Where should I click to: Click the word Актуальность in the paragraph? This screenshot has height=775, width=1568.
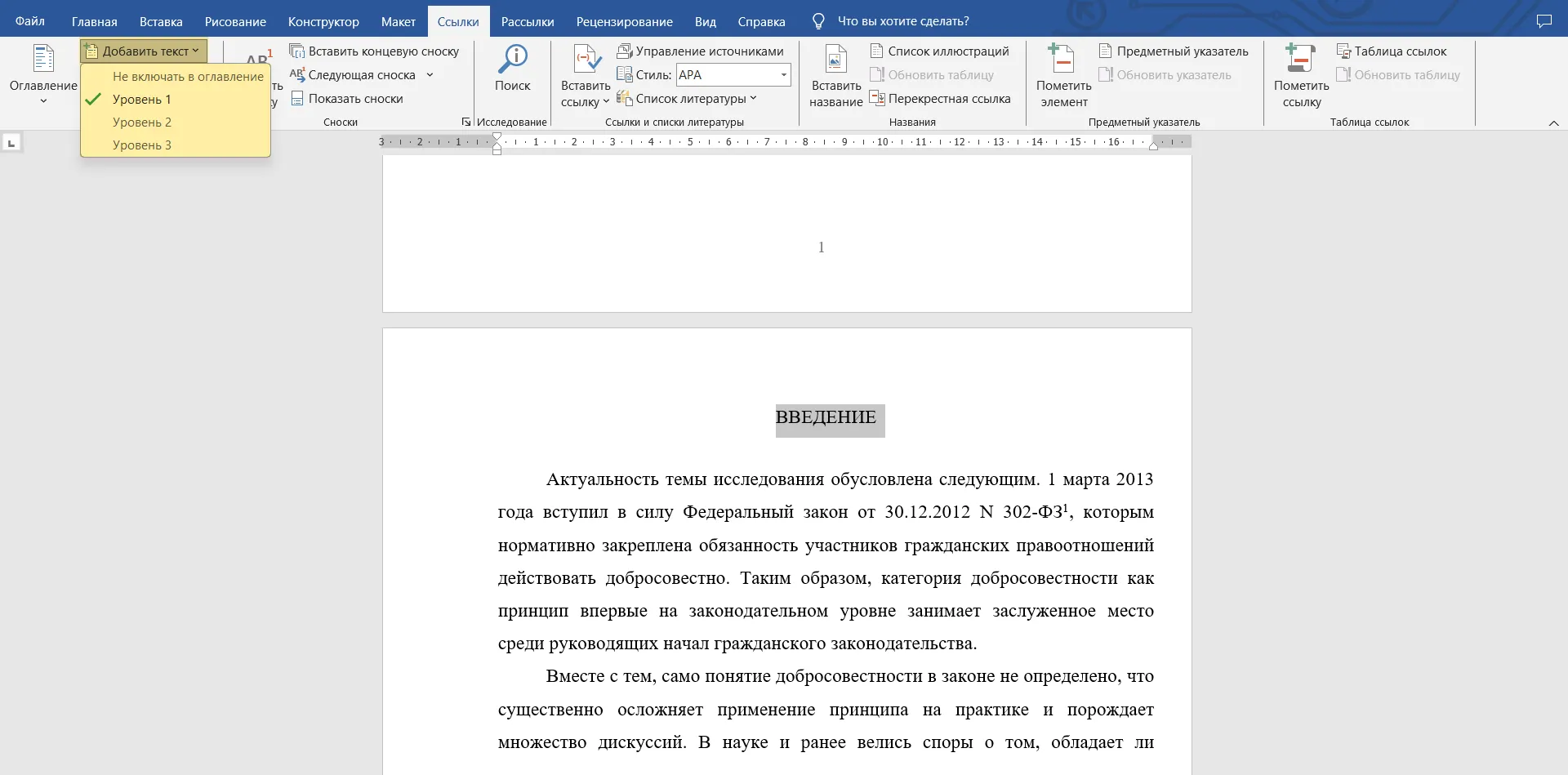(x=602, y=479)
